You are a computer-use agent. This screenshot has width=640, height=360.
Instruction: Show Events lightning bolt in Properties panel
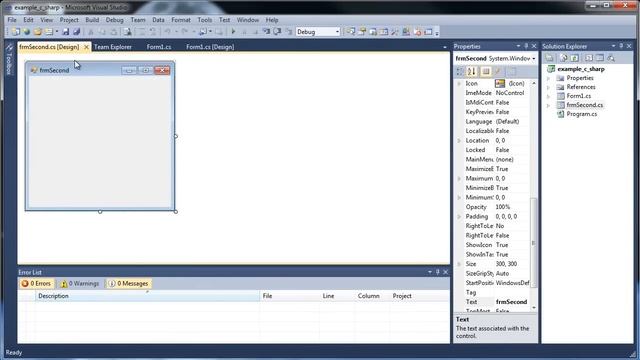498,71
